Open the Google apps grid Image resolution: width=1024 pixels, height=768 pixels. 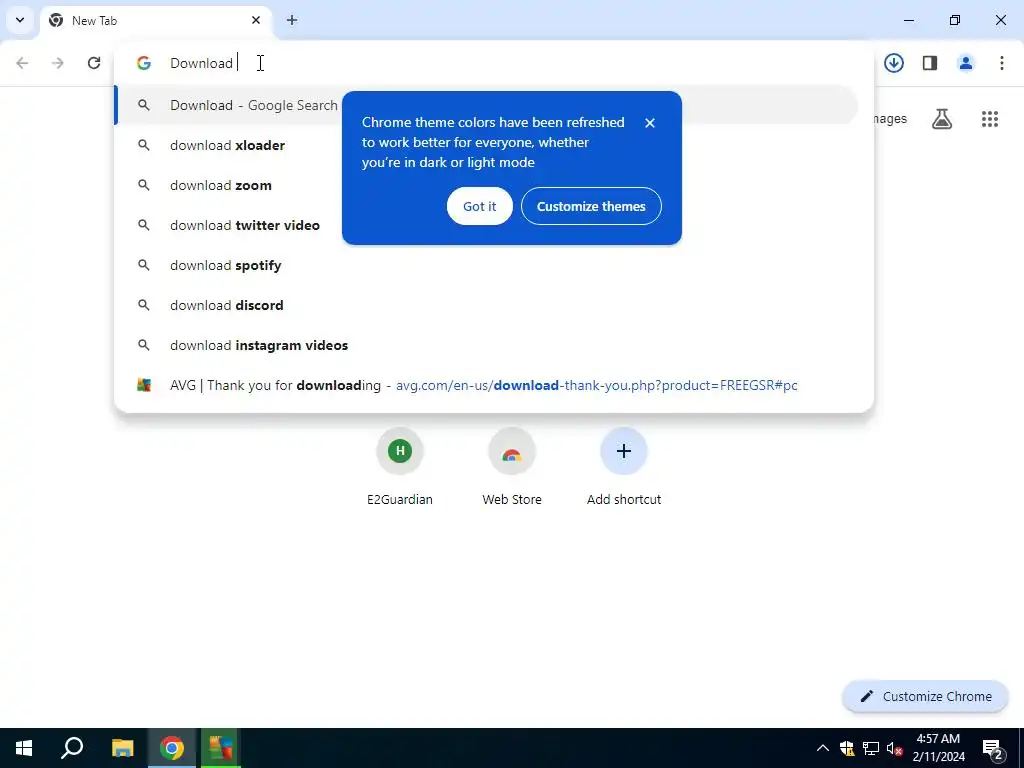point(990,119)
